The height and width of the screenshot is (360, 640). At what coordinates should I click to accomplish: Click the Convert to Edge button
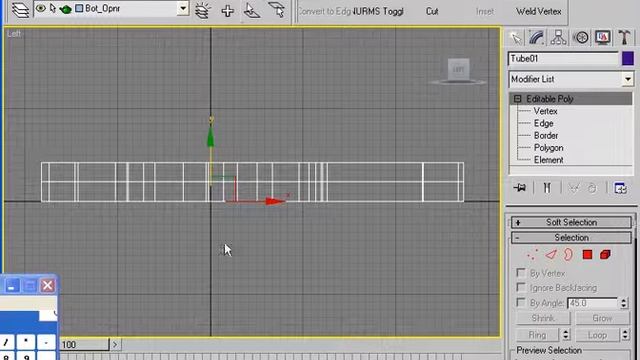[325, 11]
